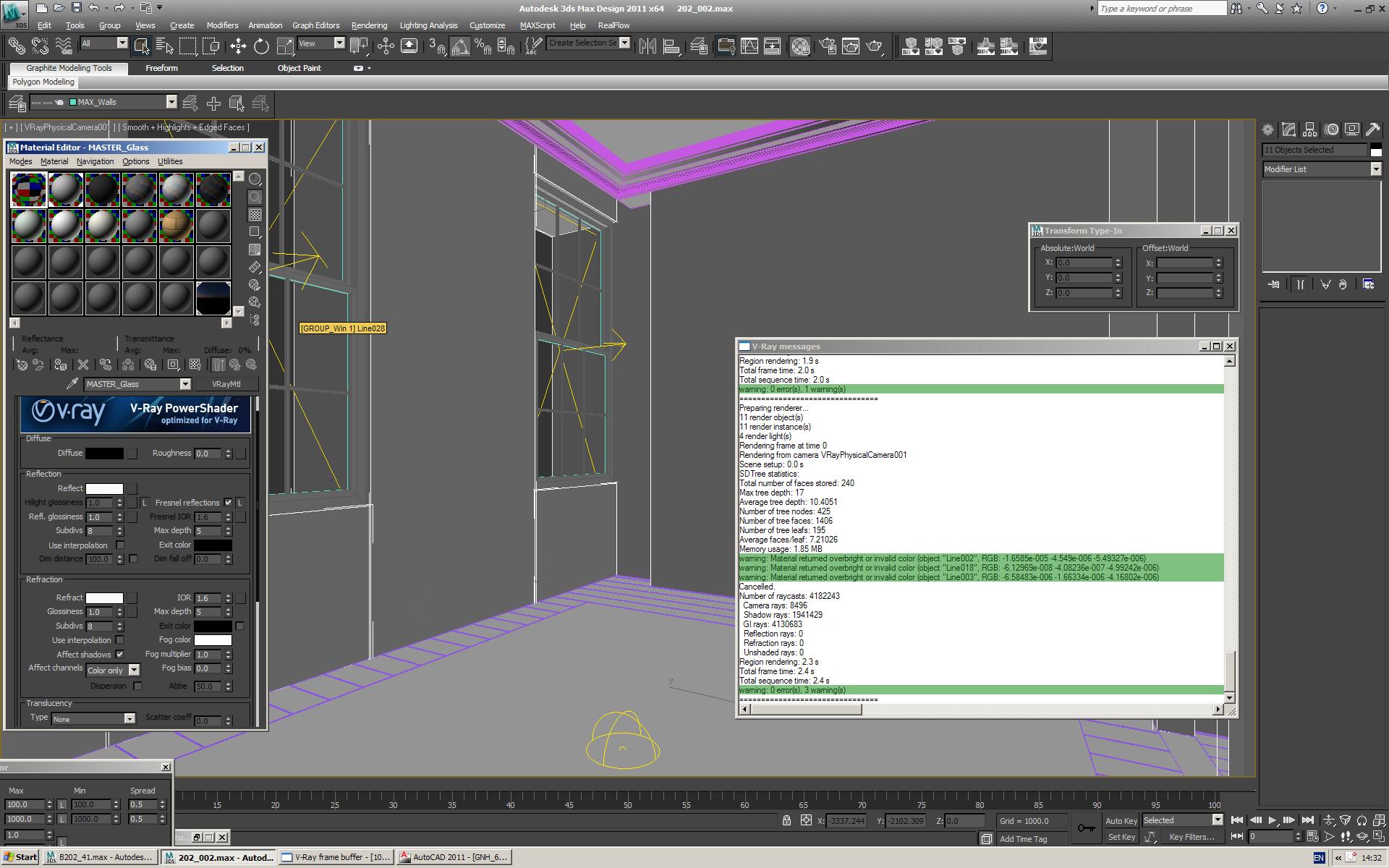The width and height of the screenshot is (1389, 868).
Task: Open the Modify command panel tab
Action: tap(1288, 129)
